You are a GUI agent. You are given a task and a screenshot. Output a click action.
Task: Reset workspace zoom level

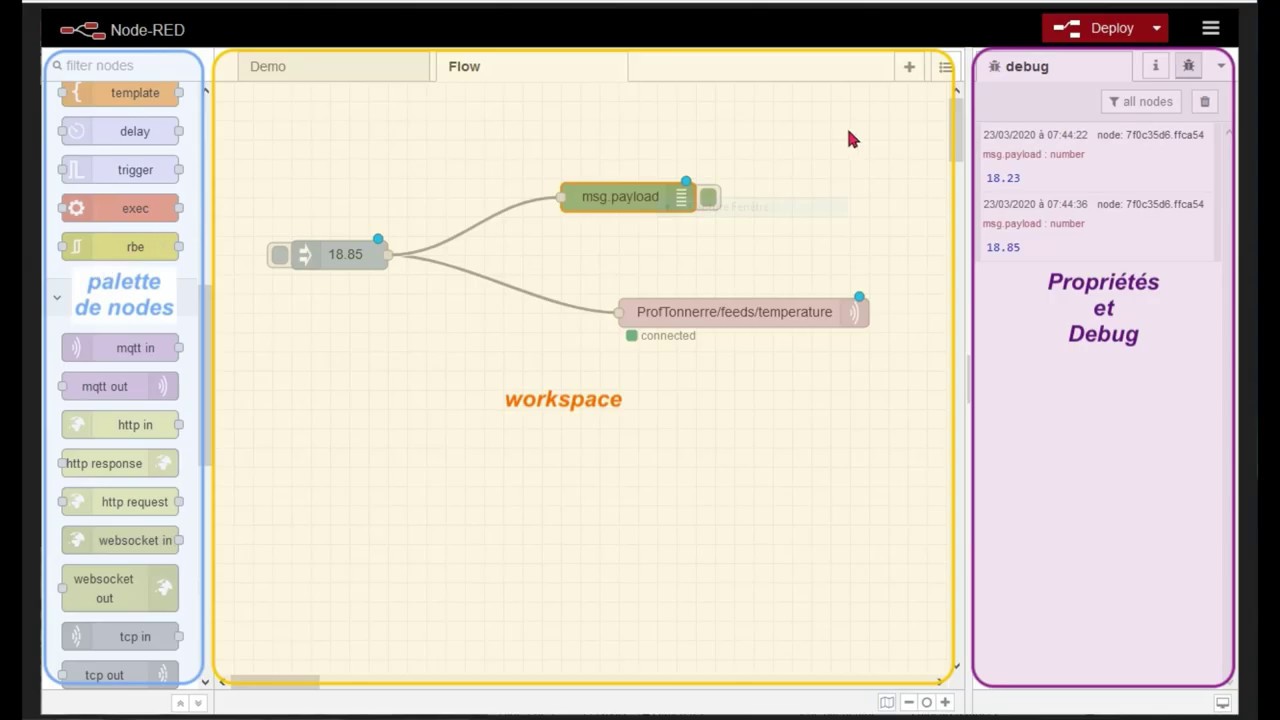[926, 702]
